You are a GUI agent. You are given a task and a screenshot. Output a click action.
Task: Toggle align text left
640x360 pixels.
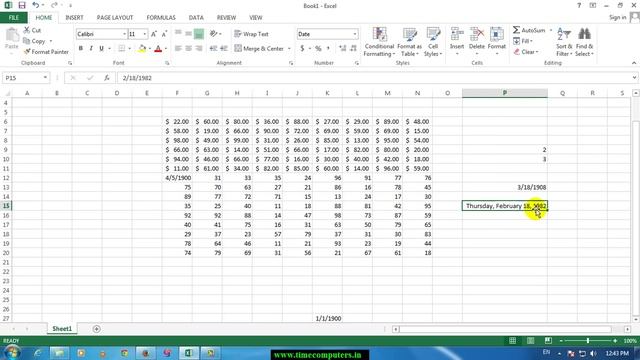178,49
